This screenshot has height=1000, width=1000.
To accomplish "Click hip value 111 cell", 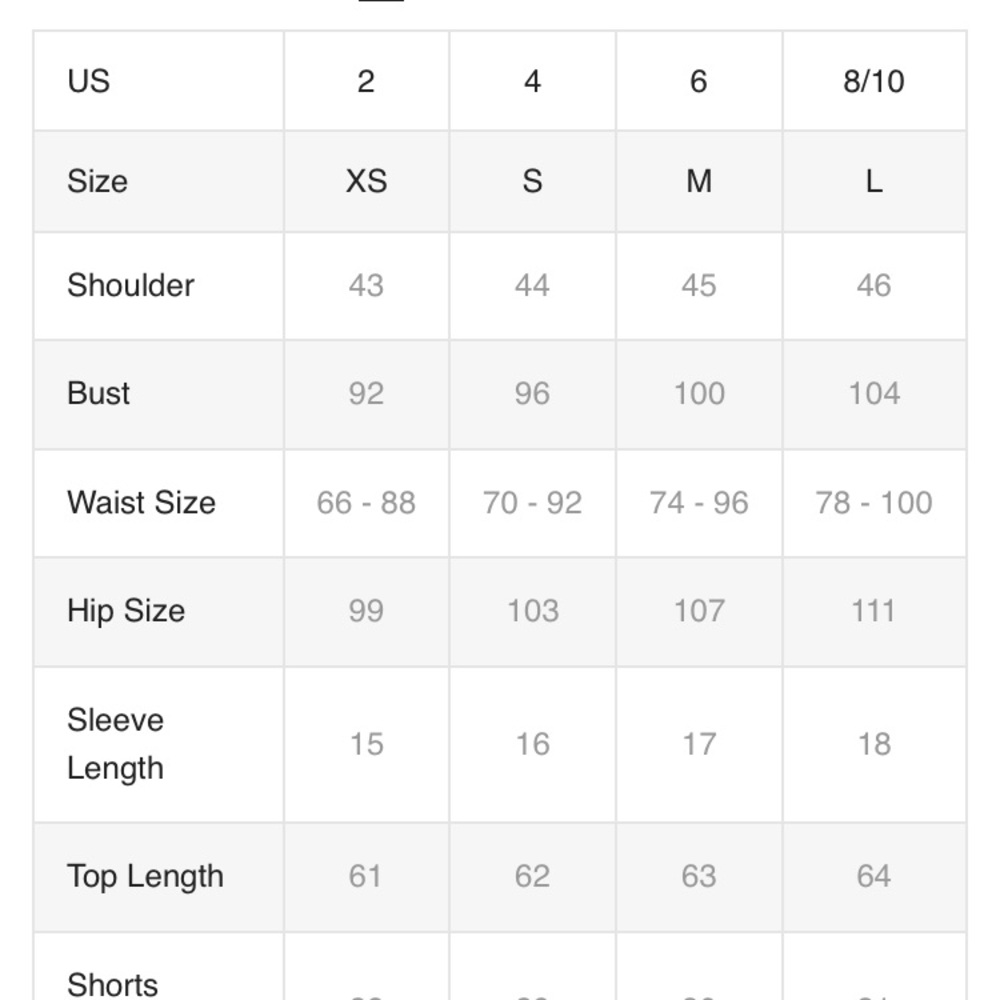I will pos(873,610).
